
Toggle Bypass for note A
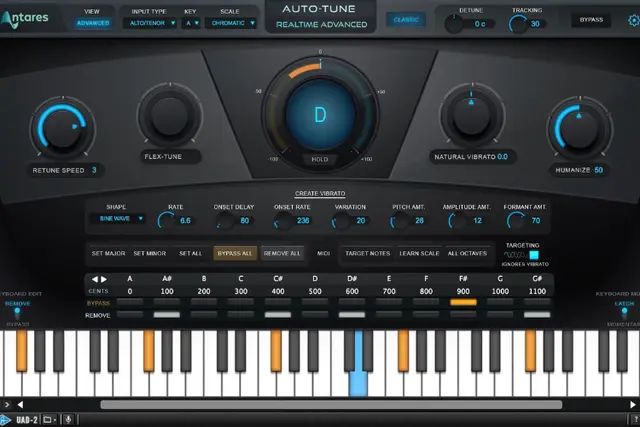130,302
